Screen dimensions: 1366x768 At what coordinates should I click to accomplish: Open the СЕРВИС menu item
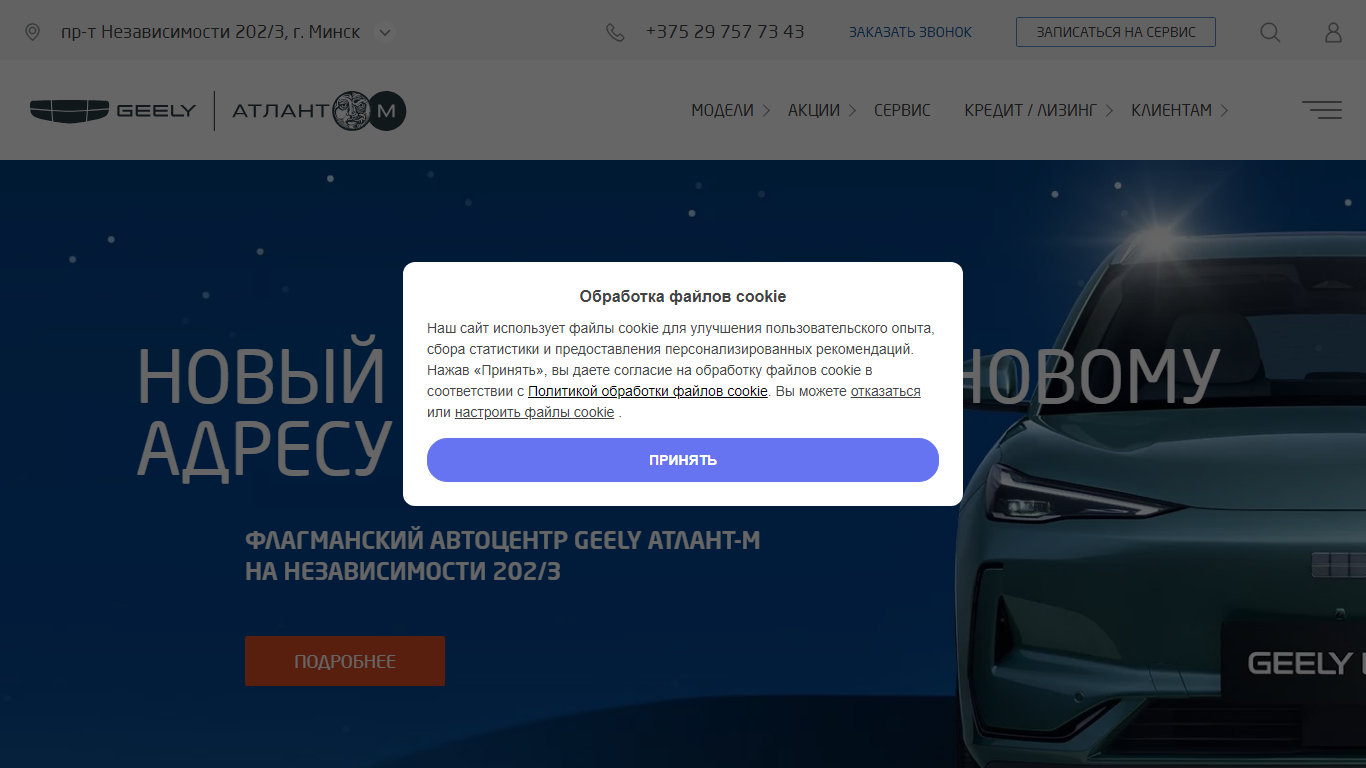[902, 110]
